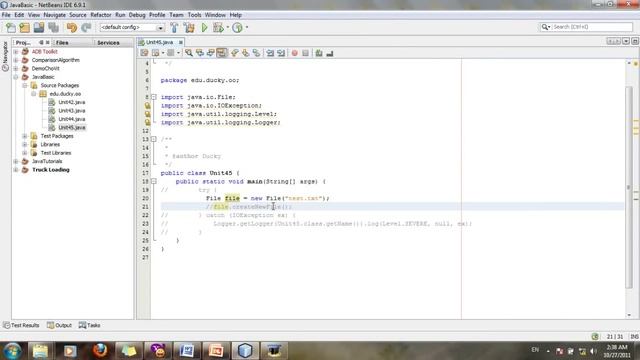Open the Output window button
This screenshot has width=640, height=360.
(x=59, y=325)
